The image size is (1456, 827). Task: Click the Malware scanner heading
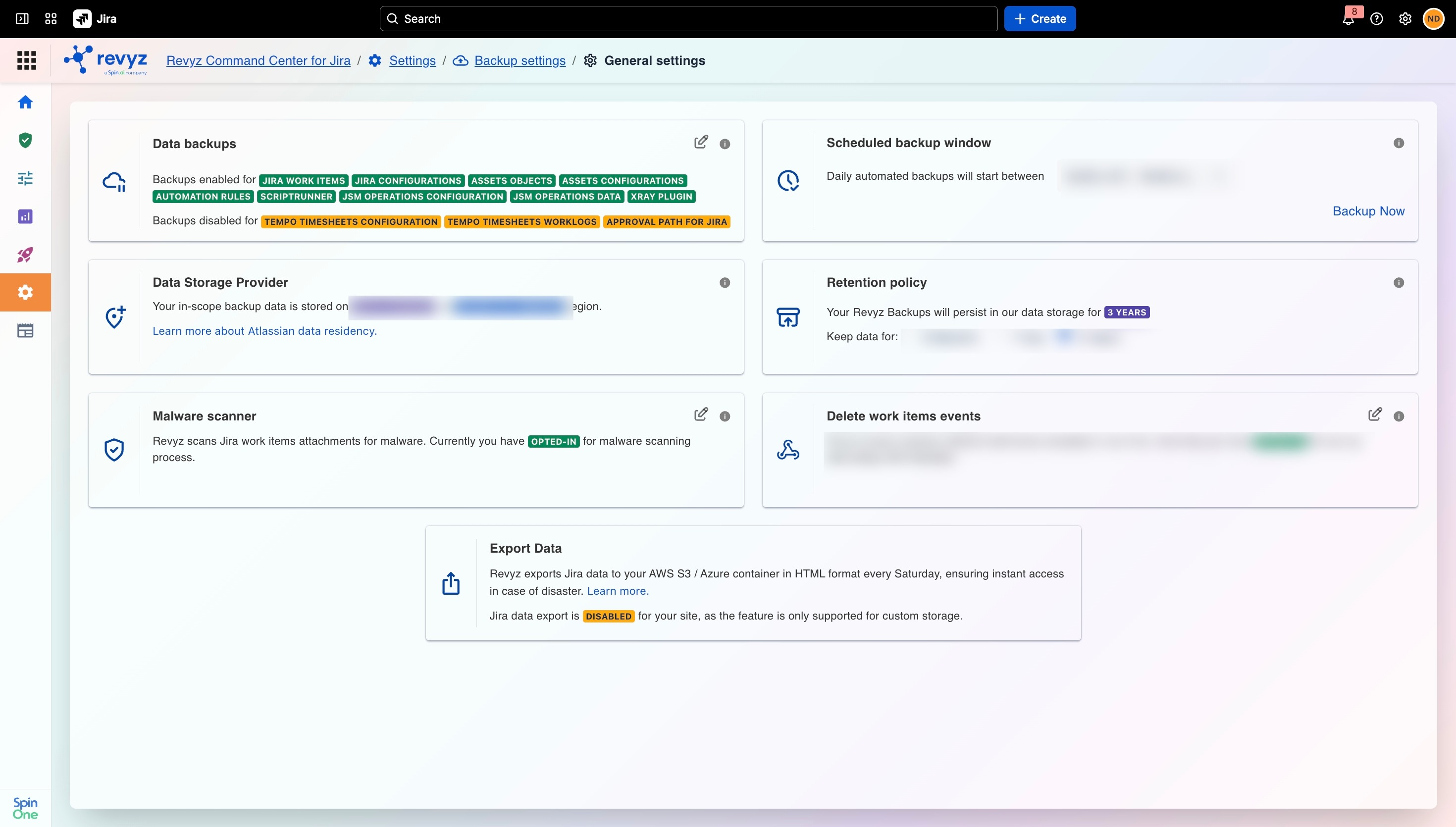click(205, 416)
